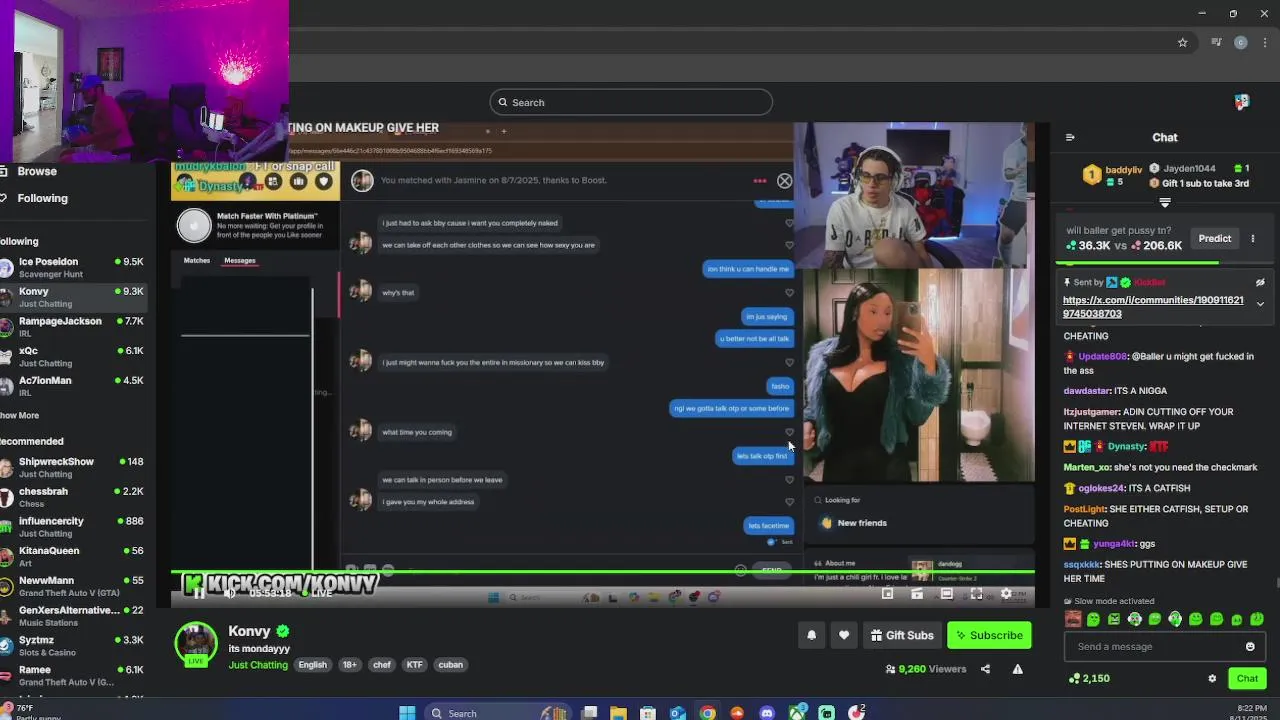The height and width of the screenshot is (720, 1280).
Task: Open Just Chatting category link
Action: pyautogui.click(x=258, y=665)
